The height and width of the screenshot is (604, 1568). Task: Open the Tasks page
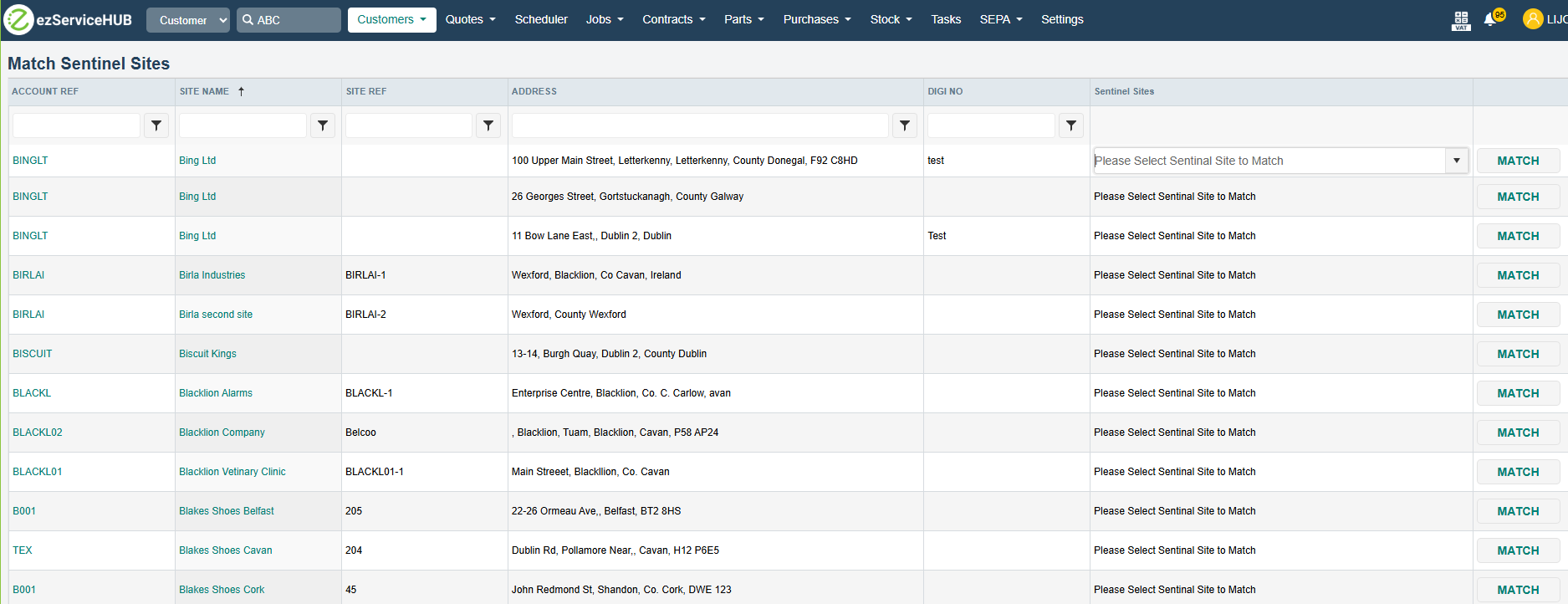[x=946, y=19]
